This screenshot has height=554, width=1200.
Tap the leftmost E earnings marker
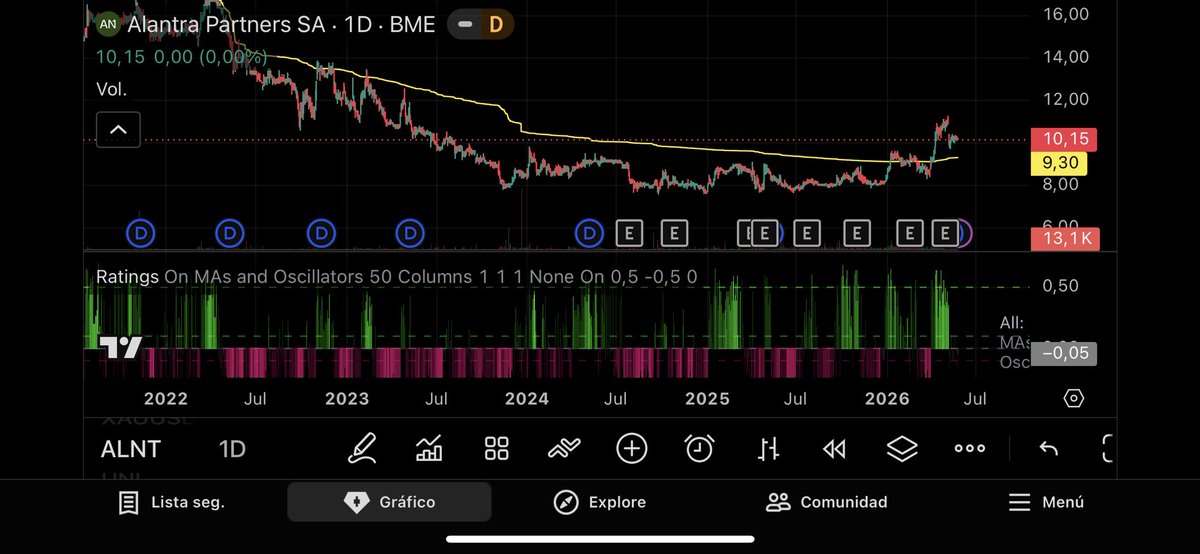pyautogui.click(x=629, y=233)
